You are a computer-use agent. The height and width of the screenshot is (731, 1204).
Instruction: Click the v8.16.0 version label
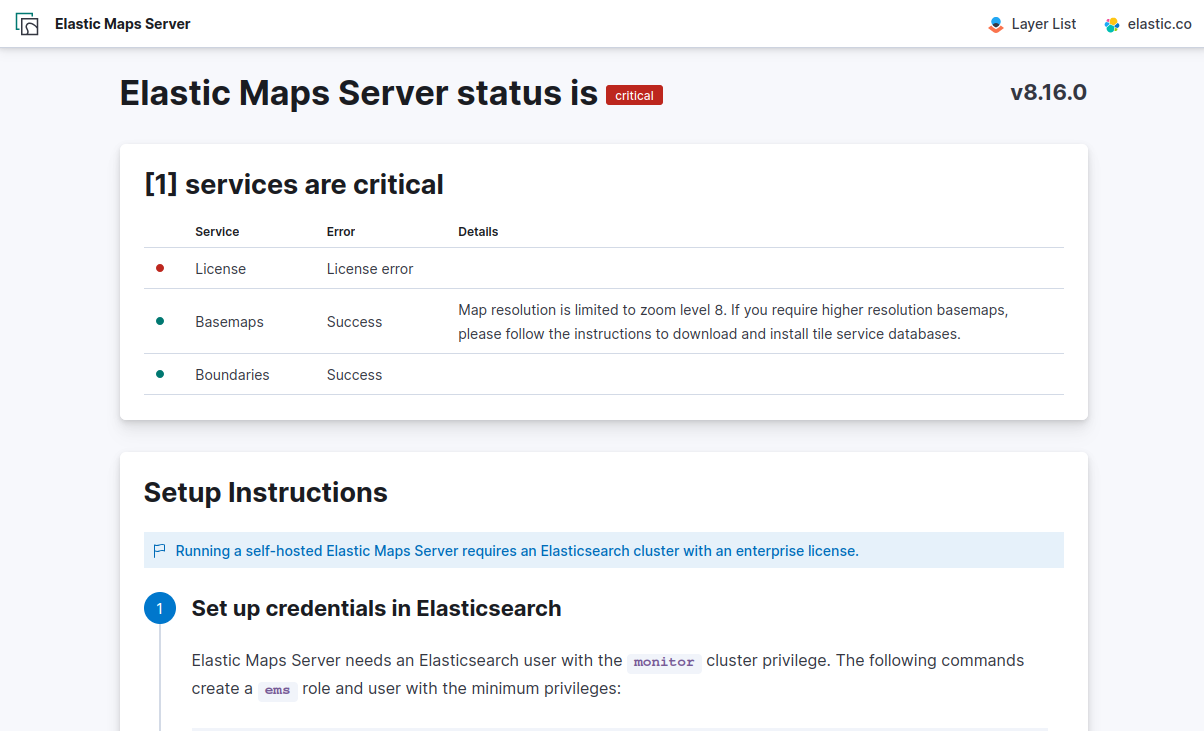1048,93
